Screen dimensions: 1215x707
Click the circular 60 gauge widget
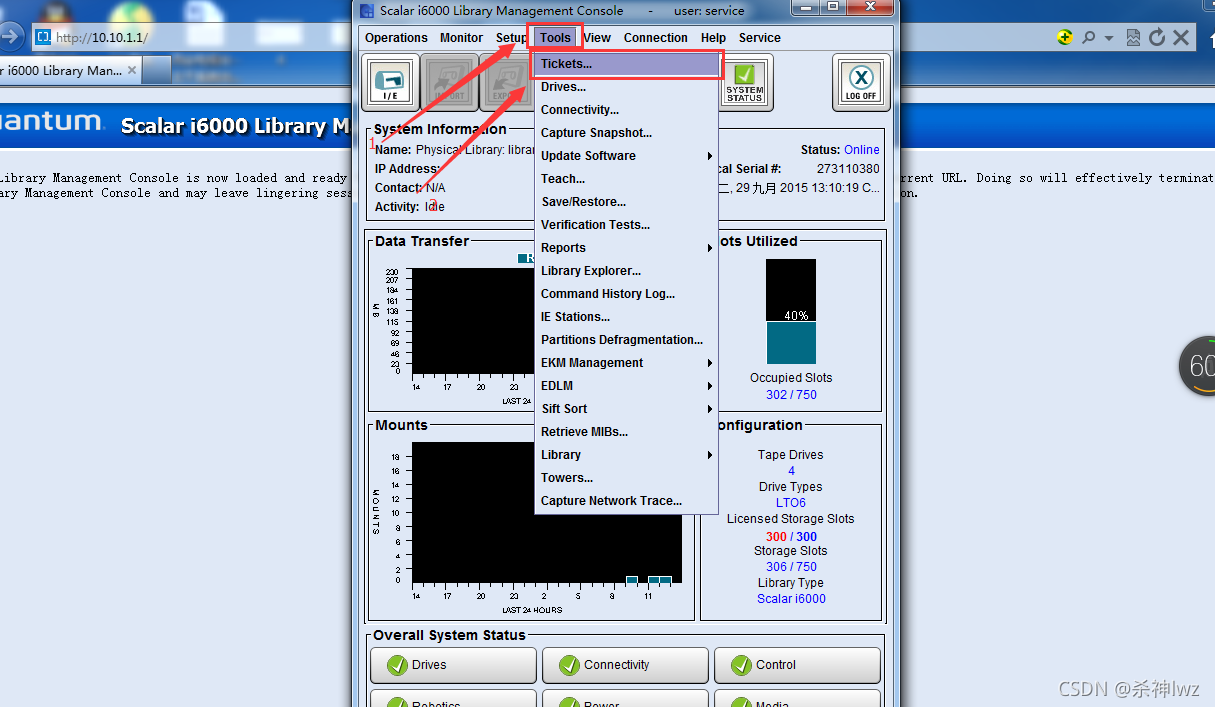tap(1199, 366)
